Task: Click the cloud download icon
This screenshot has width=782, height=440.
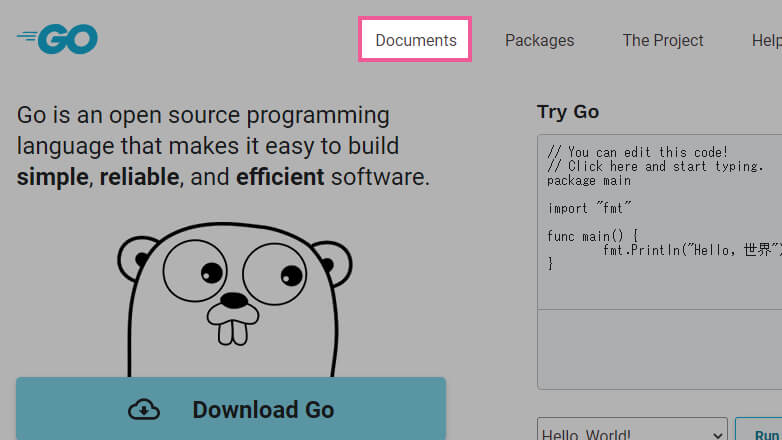Action: tap(145, 409)
